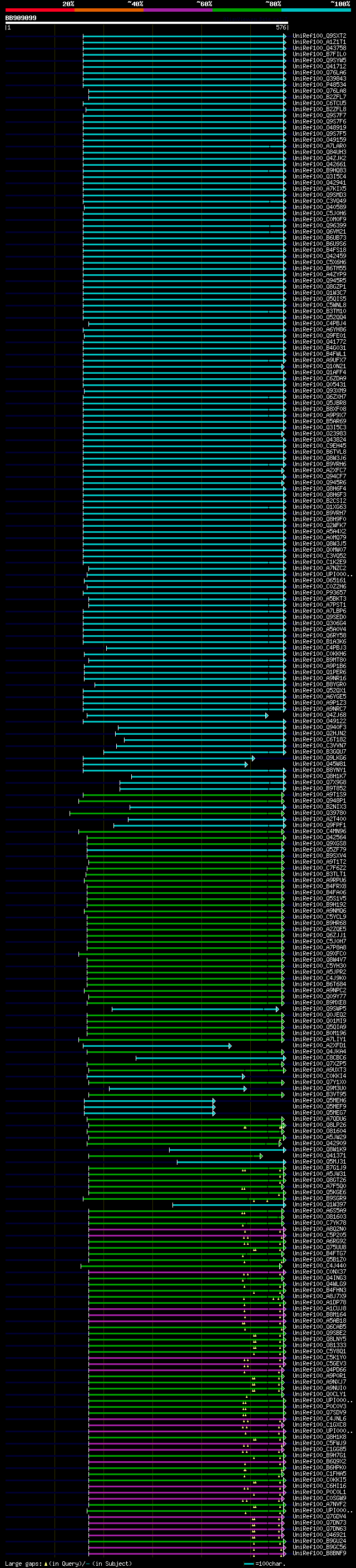This screenshot has height=1568, width=356.
Task: Open hit UniRef100_C7F6Z2
Action: point(319,867)
